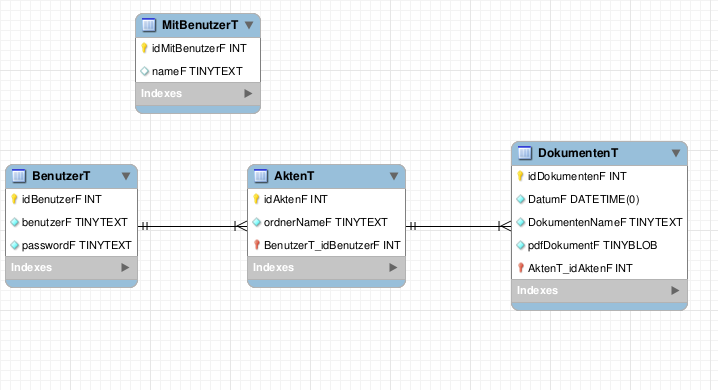Click the idDokumentenF primary key icon
This screenshot has width=718, height=390.
coord(521,176)
